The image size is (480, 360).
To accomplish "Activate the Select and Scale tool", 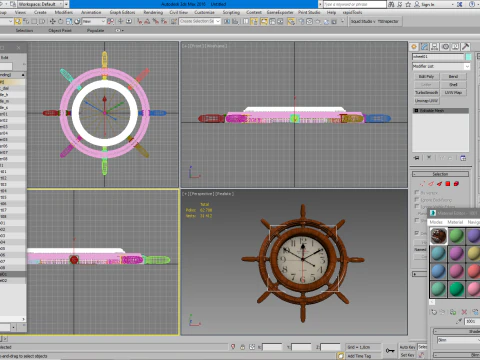I will [x=69, y=21].
